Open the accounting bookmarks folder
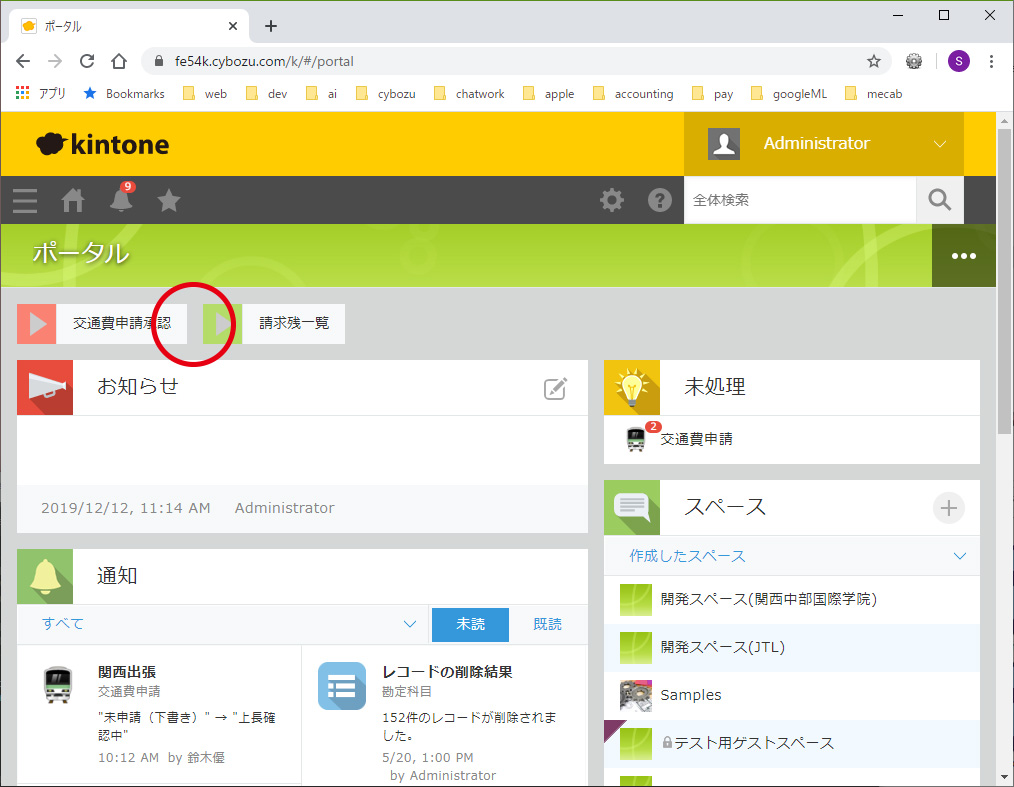The width and height of the screenshot is (1014, 787). coord(634,94)
